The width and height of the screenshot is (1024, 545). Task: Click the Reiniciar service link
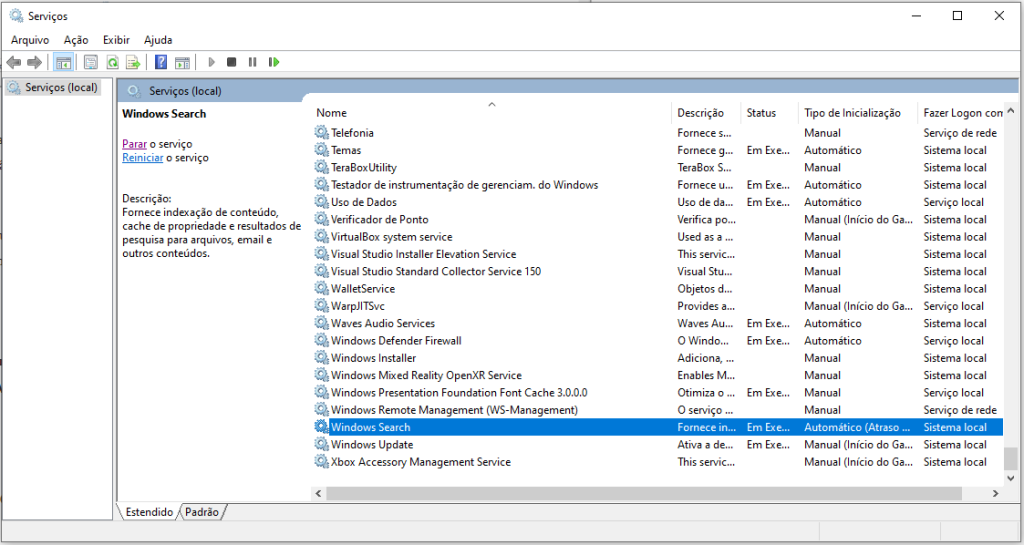142,157
